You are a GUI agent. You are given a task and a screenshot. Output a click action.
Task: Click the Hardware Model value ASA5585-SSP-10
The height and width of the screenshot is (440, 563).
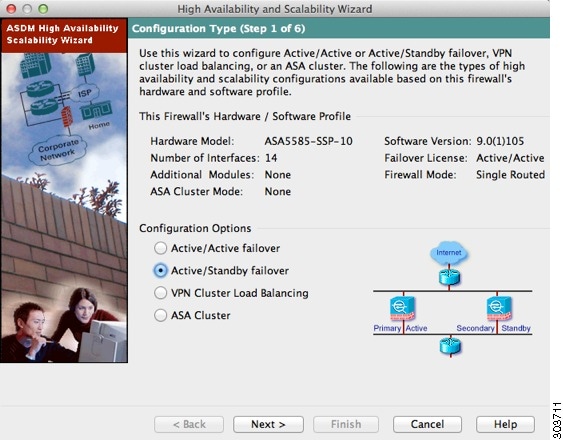308,141
